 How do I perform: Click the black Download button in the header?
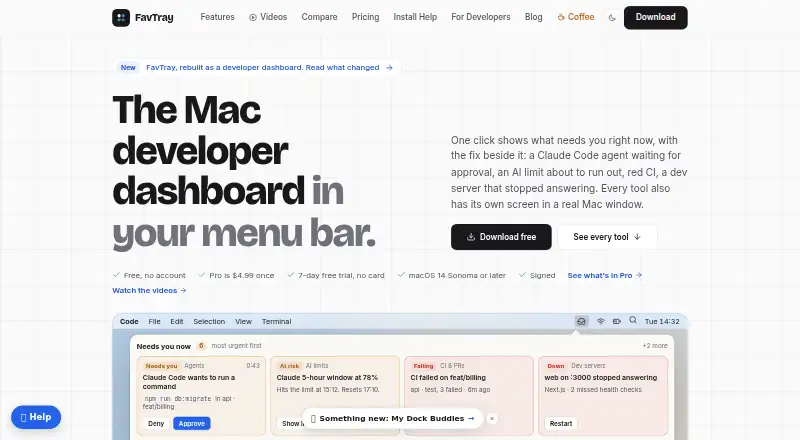[x=655, y=17]
